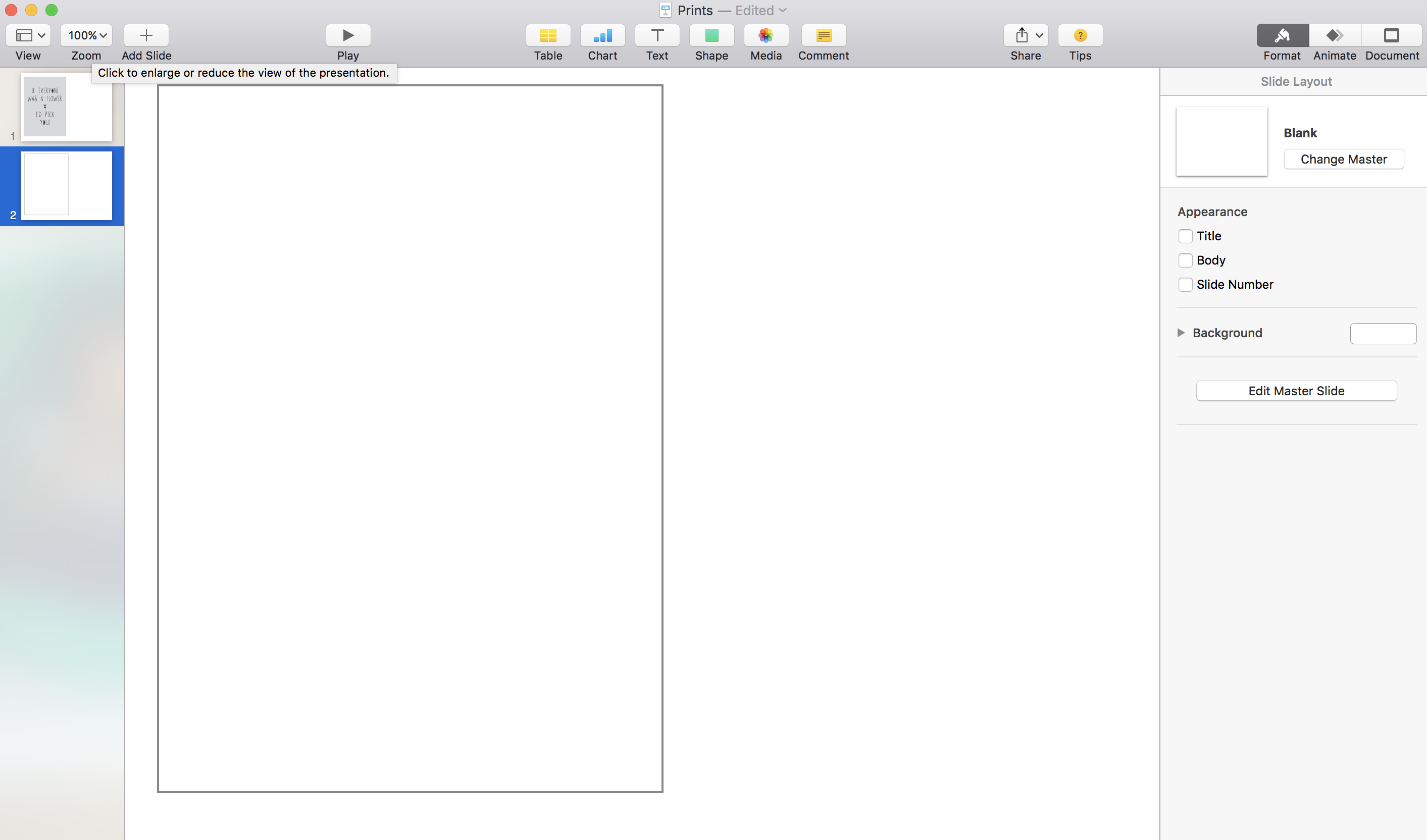1427x840 pixels.
Task: Open the View options menu
Action: 28,35
